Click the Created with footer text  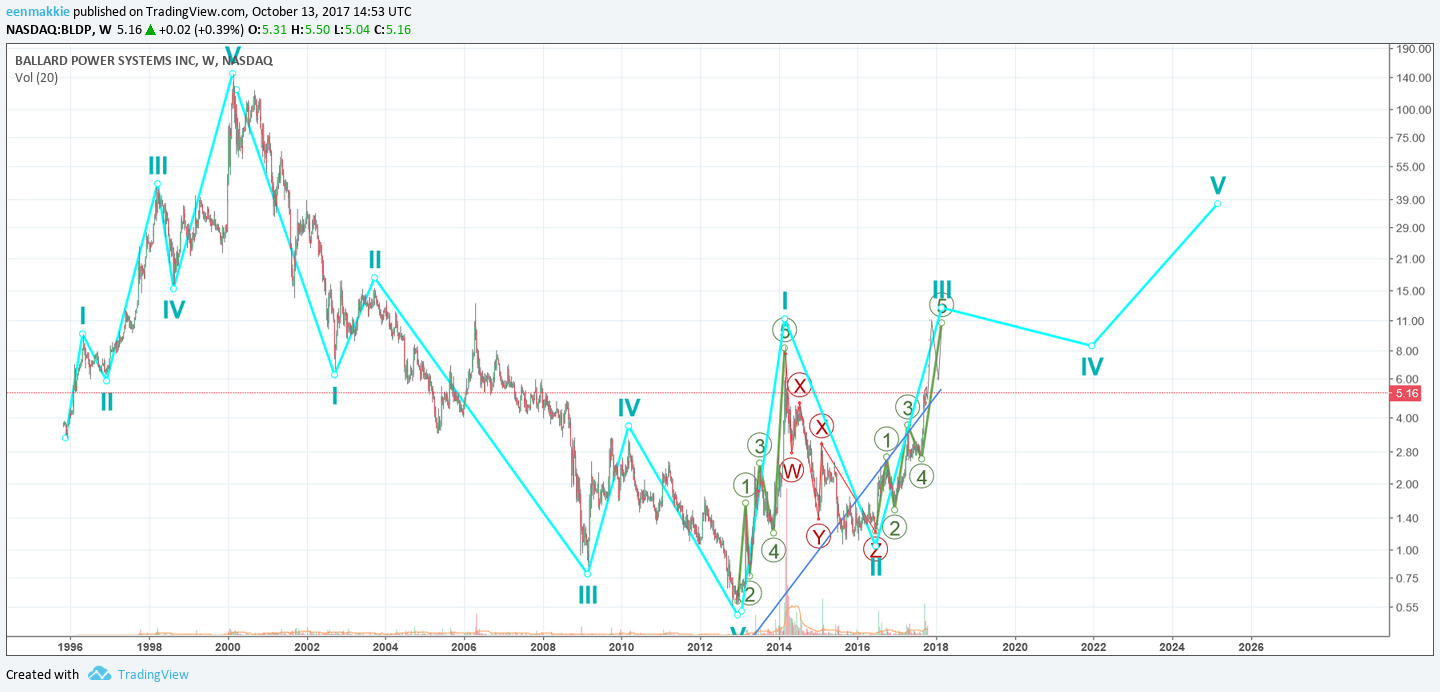point(42,675)
